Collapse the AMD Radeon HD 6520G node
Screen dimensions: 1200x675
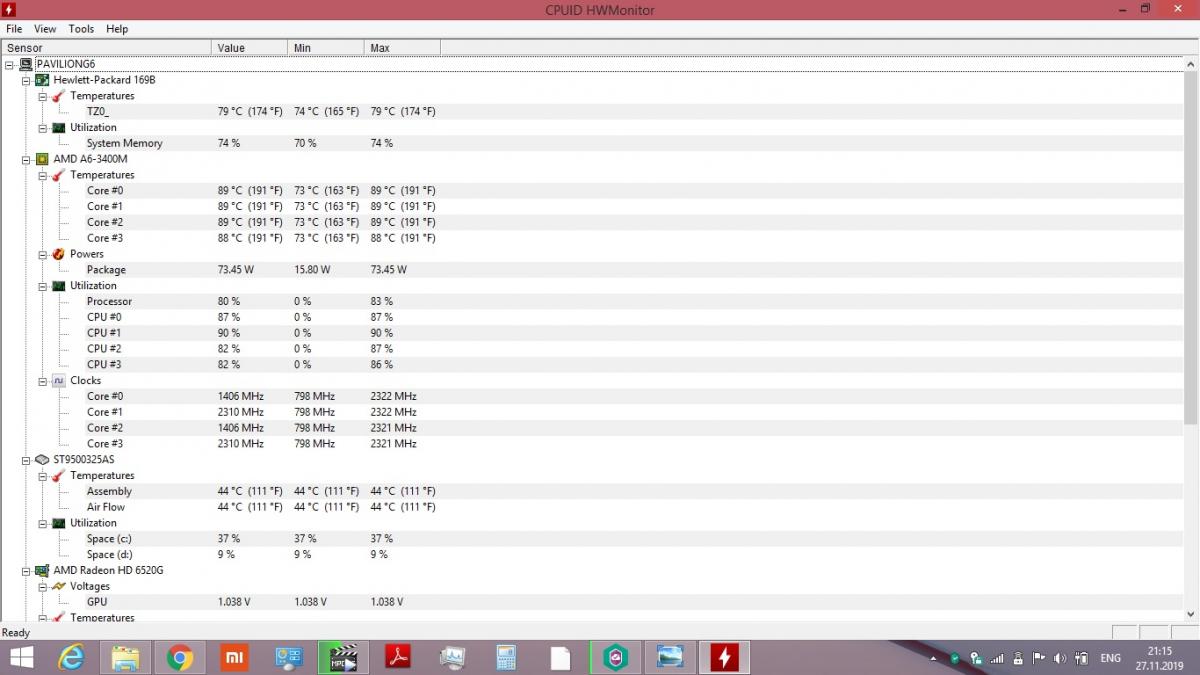click(26, 570)
